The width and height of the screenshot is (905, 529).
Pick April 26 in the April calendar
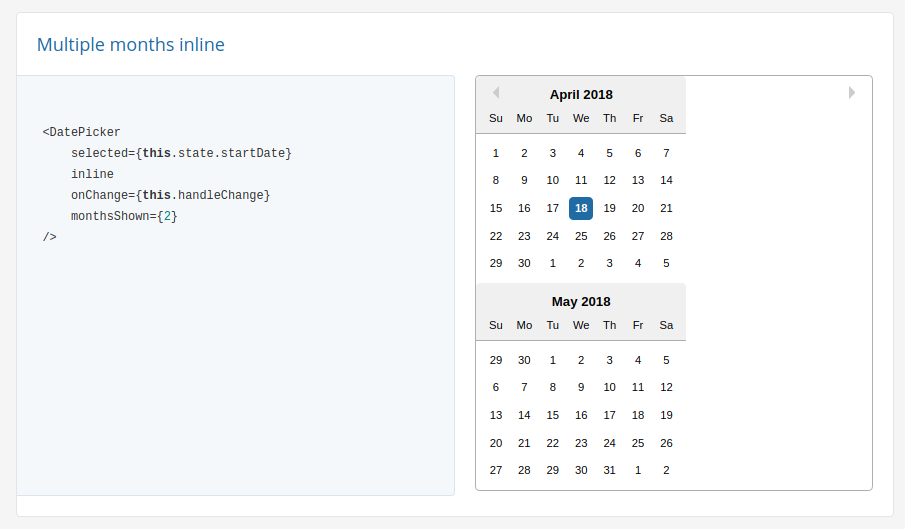(x=609, y=236)
